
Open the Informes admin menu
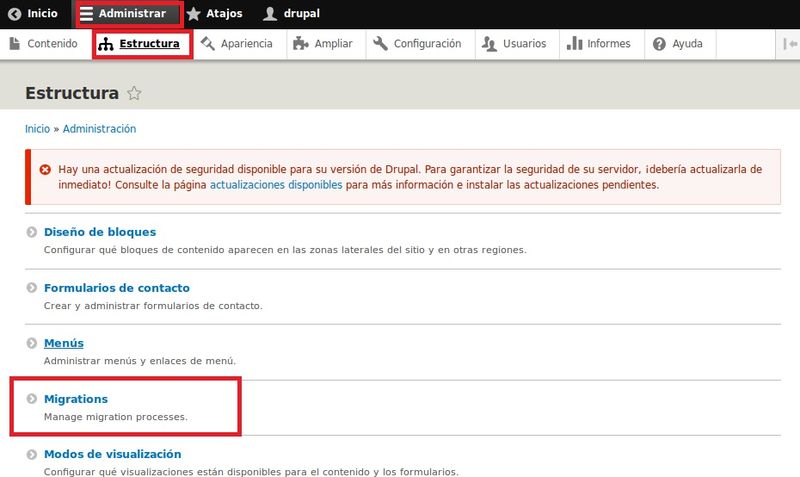(599, 44)
